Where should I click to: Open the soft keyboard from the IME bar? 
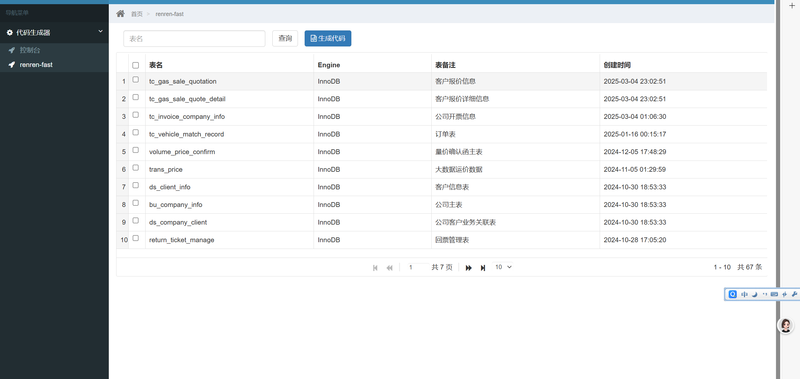(x=774, y=294)
